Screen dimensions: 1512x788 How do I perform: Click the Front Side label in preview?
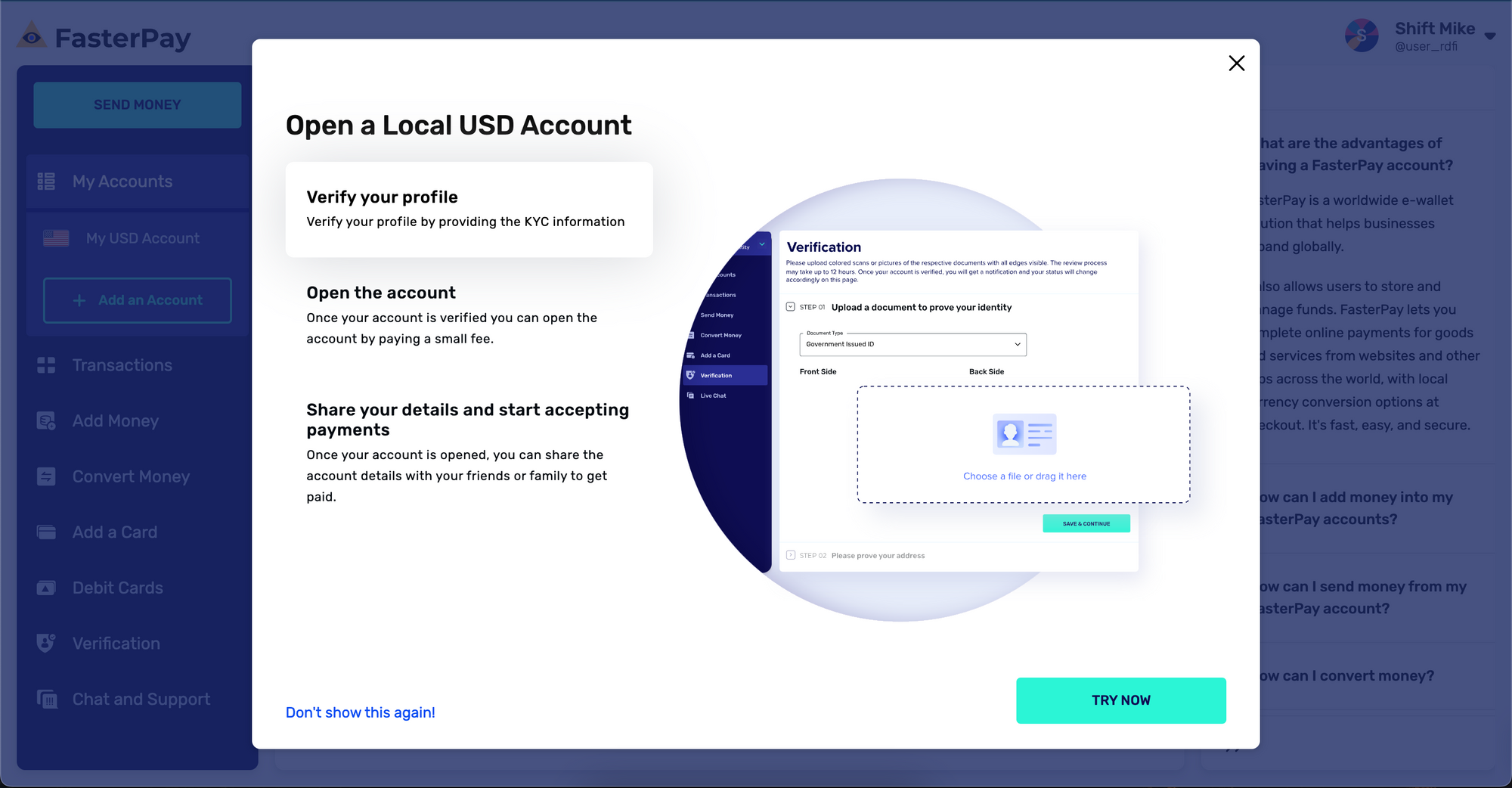[x=818, y=372]
